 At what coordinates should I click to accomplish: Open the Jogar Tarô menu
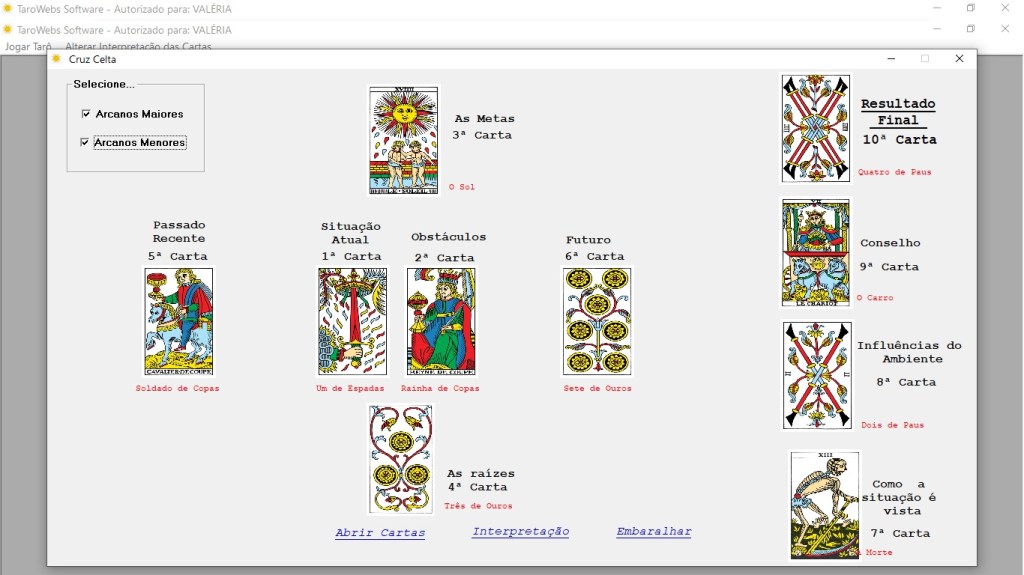pyautogui.click(x=28, y=46)
